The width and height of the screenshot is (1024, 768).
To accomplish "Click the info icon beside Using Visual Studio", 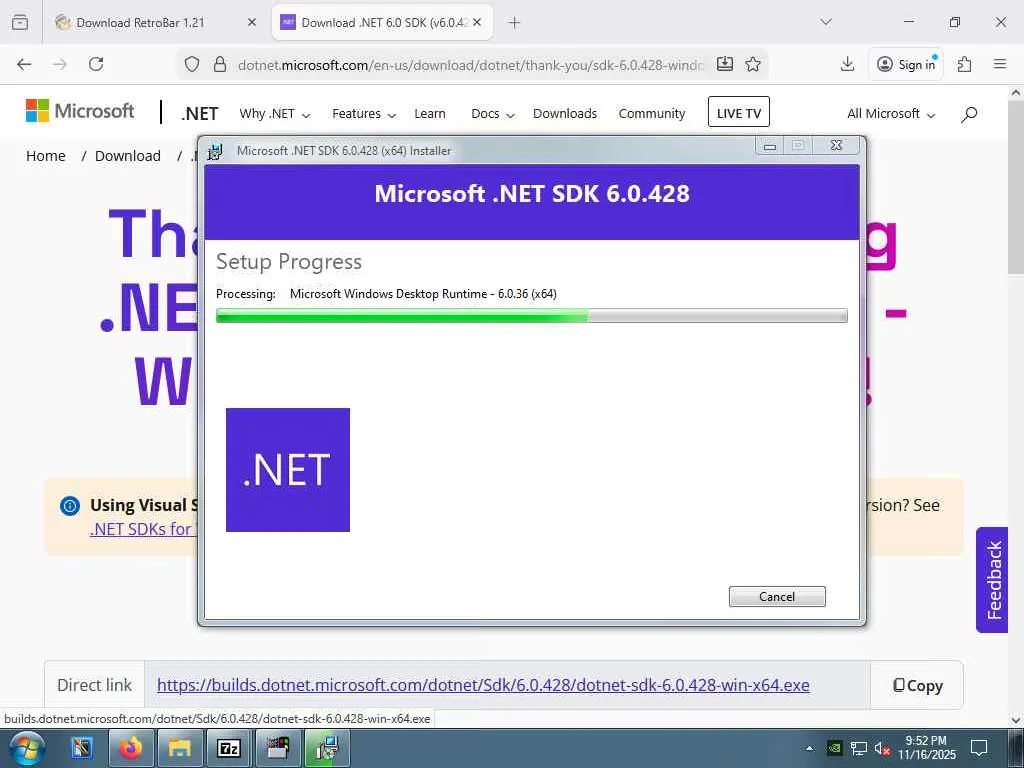I will [70, 505].
